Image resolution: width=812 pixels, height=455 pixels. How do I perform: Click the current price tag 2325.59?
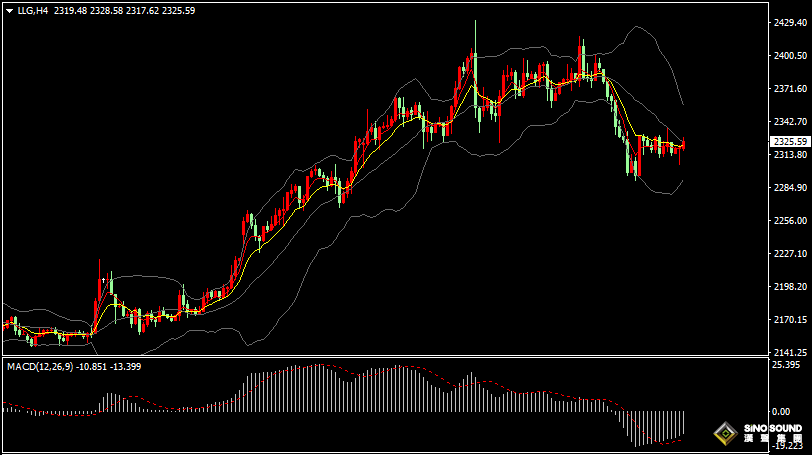coord(790,142)
